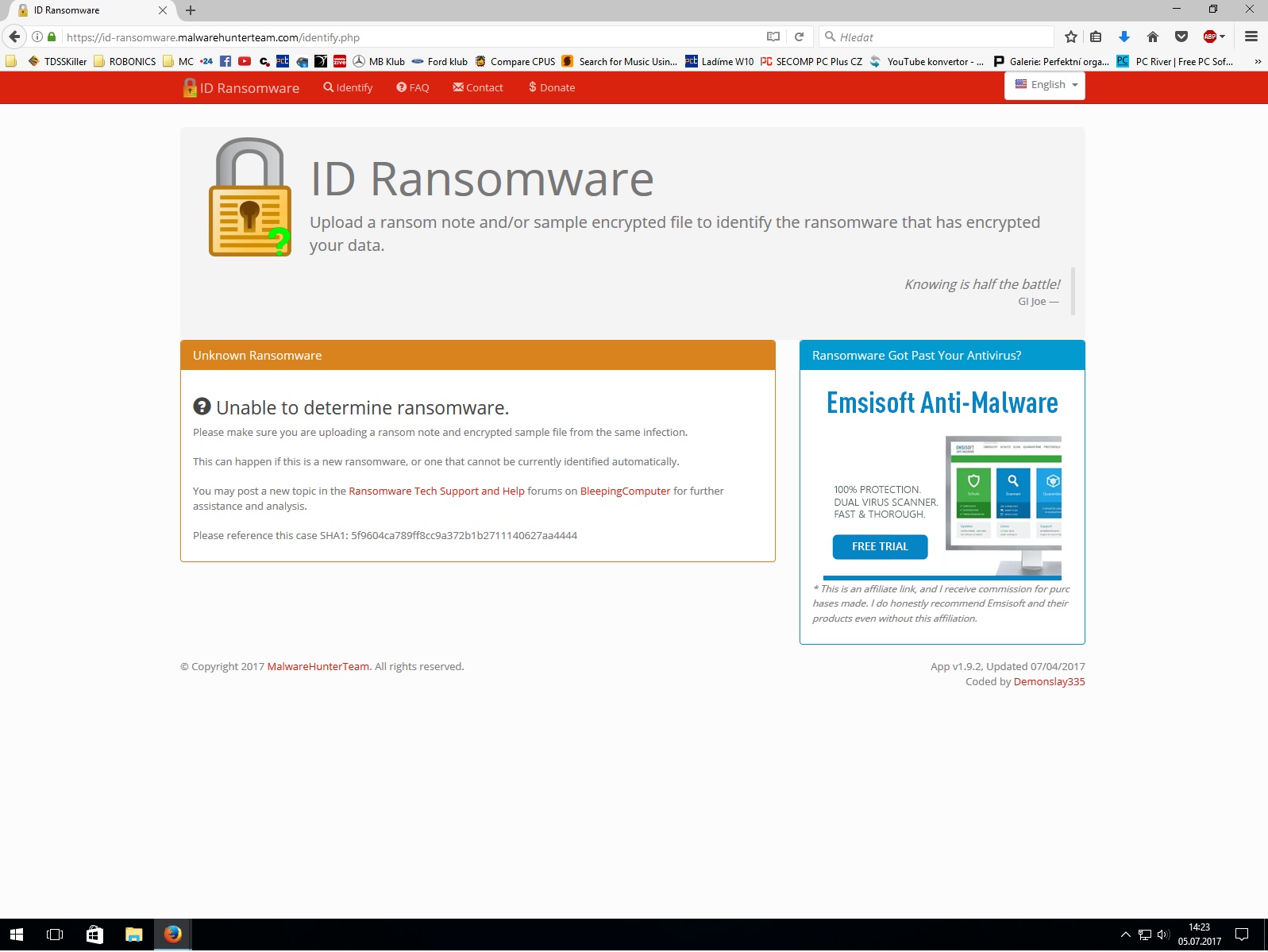Click the Emsisoft monitor screenshot image

point(1004,506)
